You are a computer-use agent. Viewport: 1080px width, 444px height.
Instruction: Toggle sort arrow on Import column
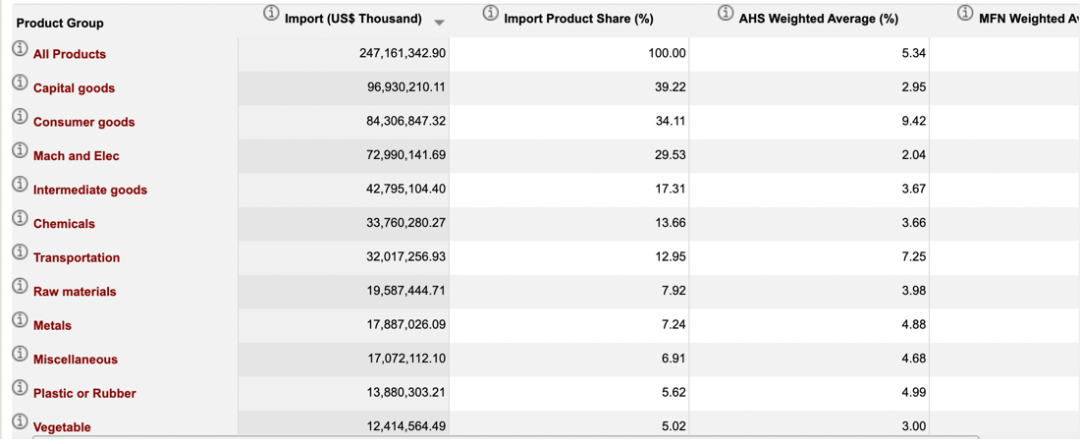(439, 23)
